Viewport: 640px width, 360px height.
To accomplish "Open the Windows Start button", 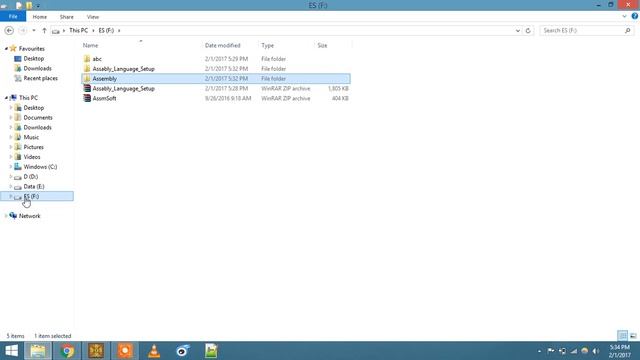I will (11, 351).
